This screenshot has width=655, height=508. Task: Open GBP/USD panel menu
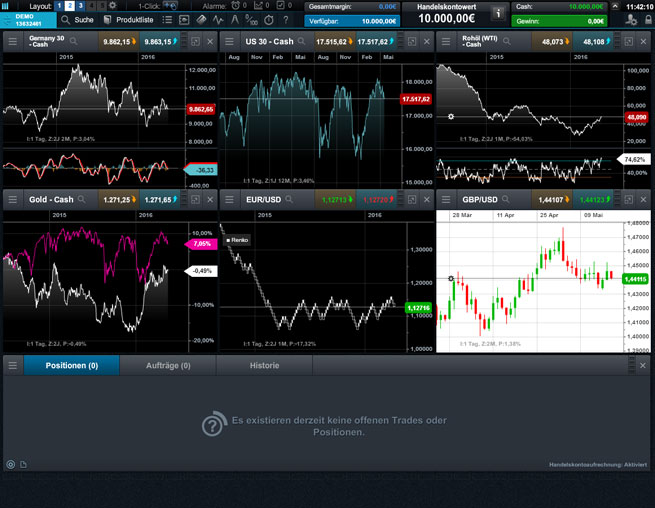446,200
